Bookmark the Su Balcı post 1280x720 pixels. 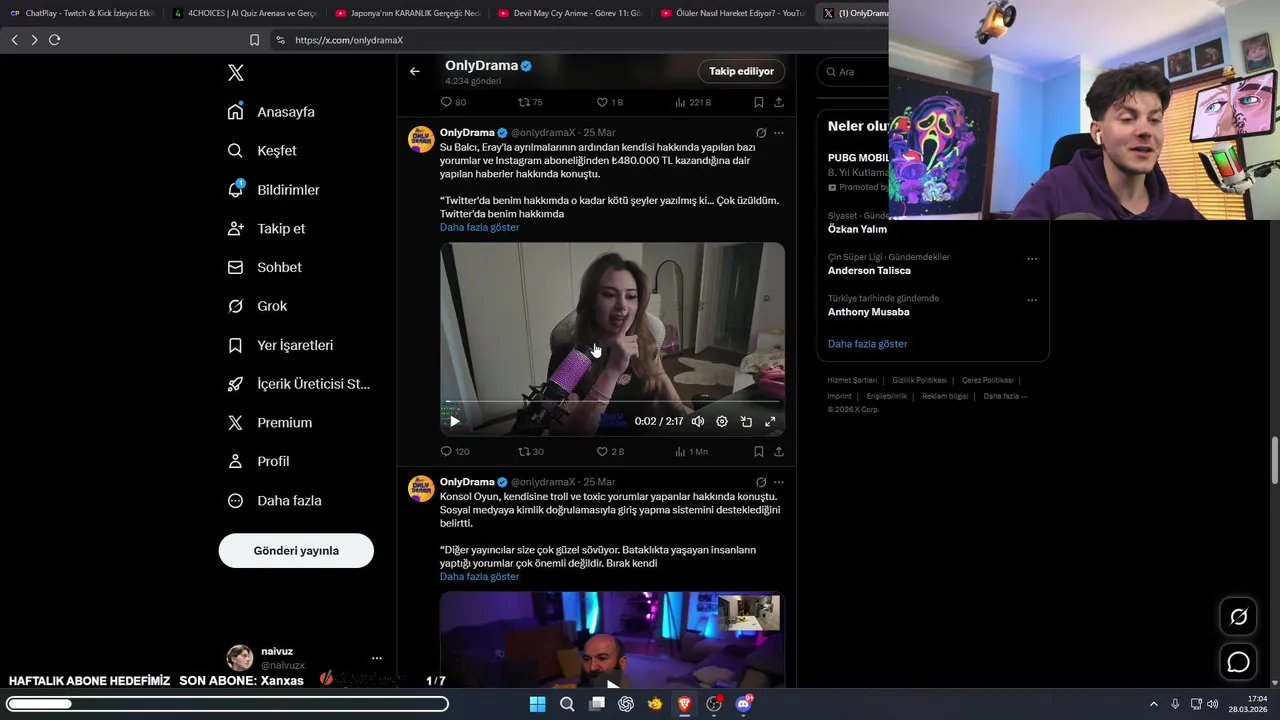(x=759, y=452)
